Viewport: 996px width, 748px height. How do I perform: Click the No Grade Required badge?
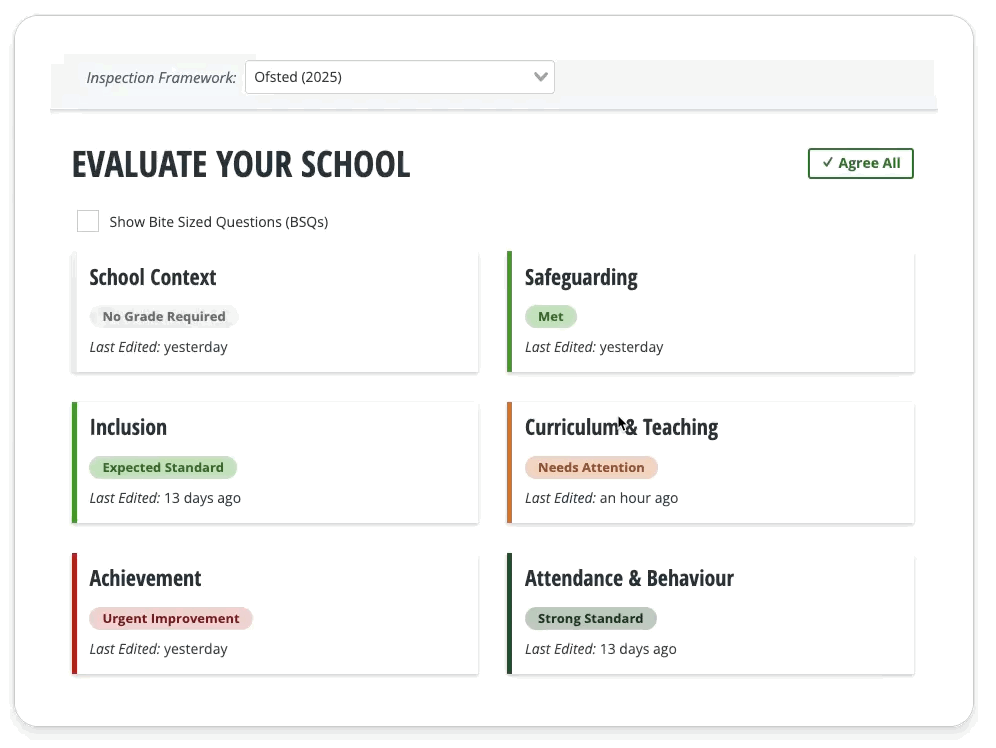[164, 317]
